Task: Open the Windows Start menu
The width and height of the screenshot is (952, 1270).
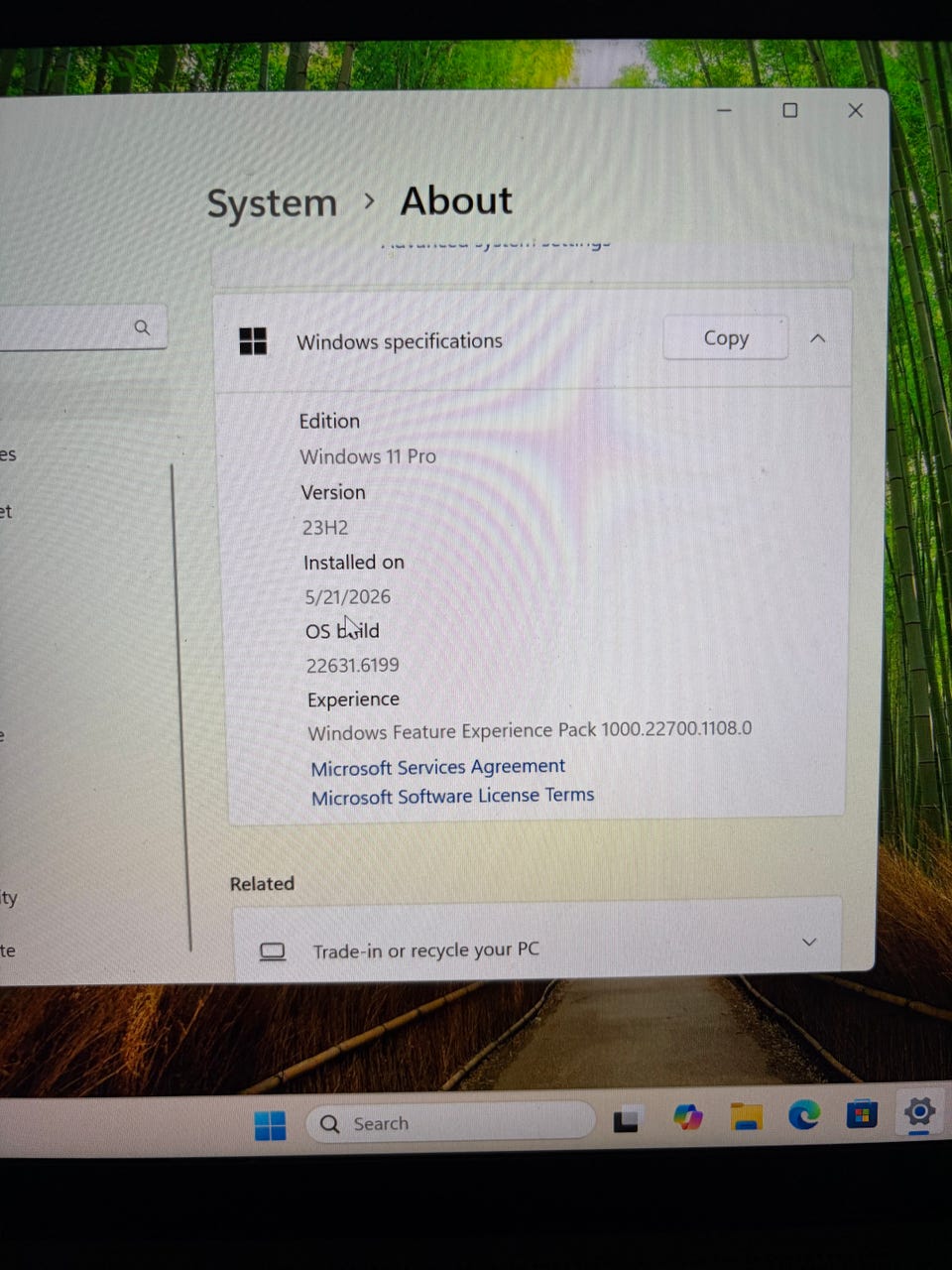Action: point(270,1125)
